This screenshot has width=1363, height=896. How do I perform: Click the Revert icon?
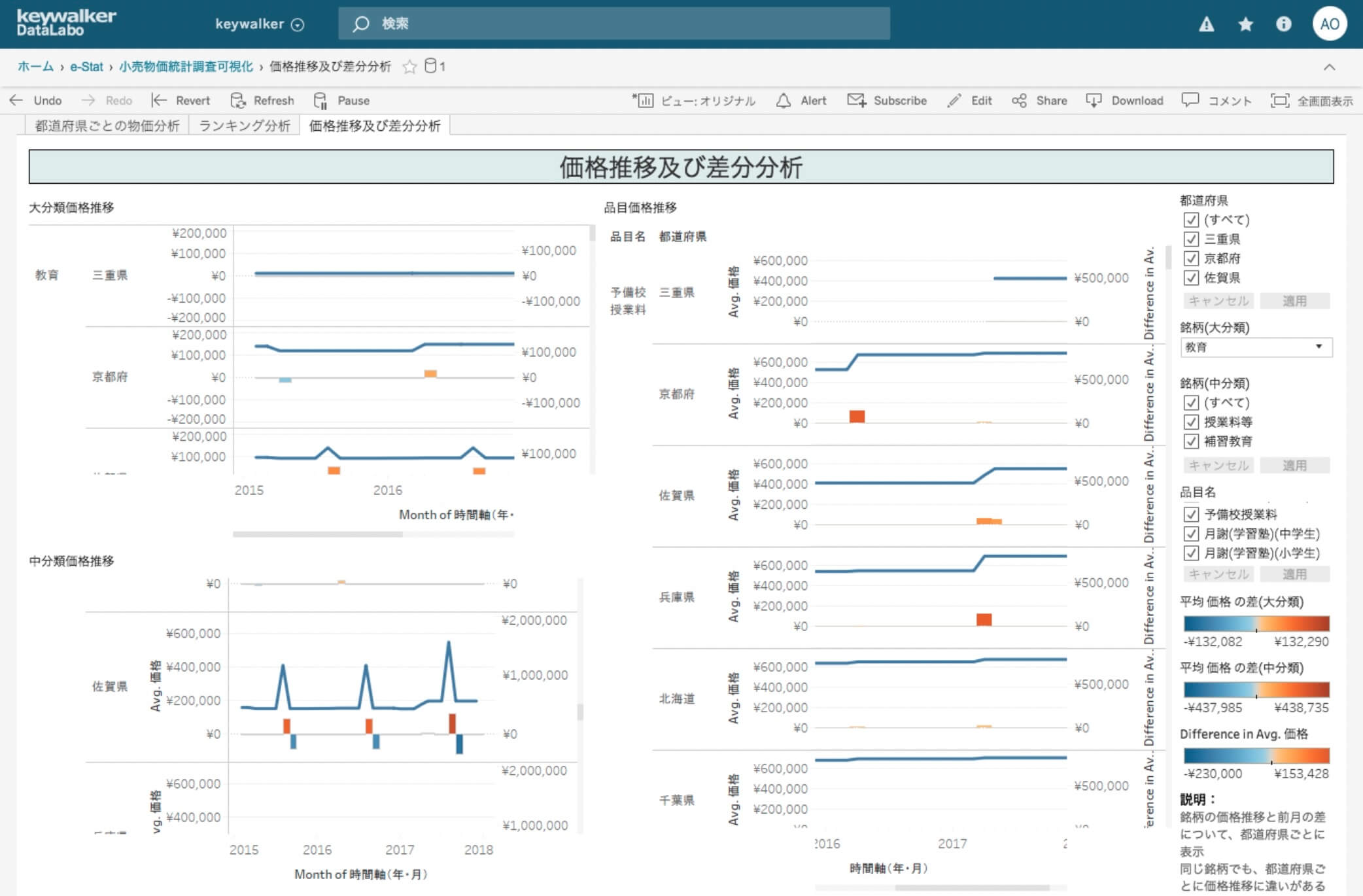(159, 100)
